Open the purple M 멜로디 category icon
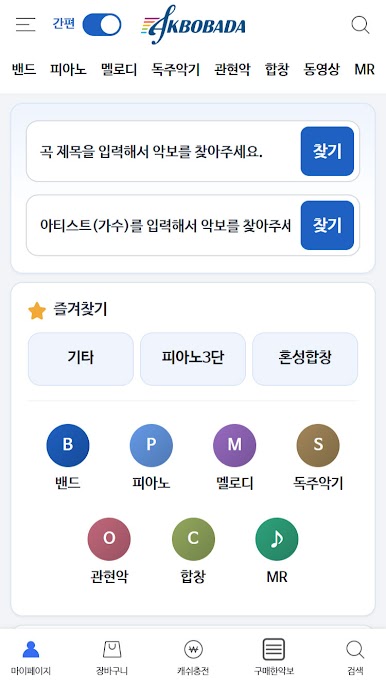 click(x=235, y=445)
